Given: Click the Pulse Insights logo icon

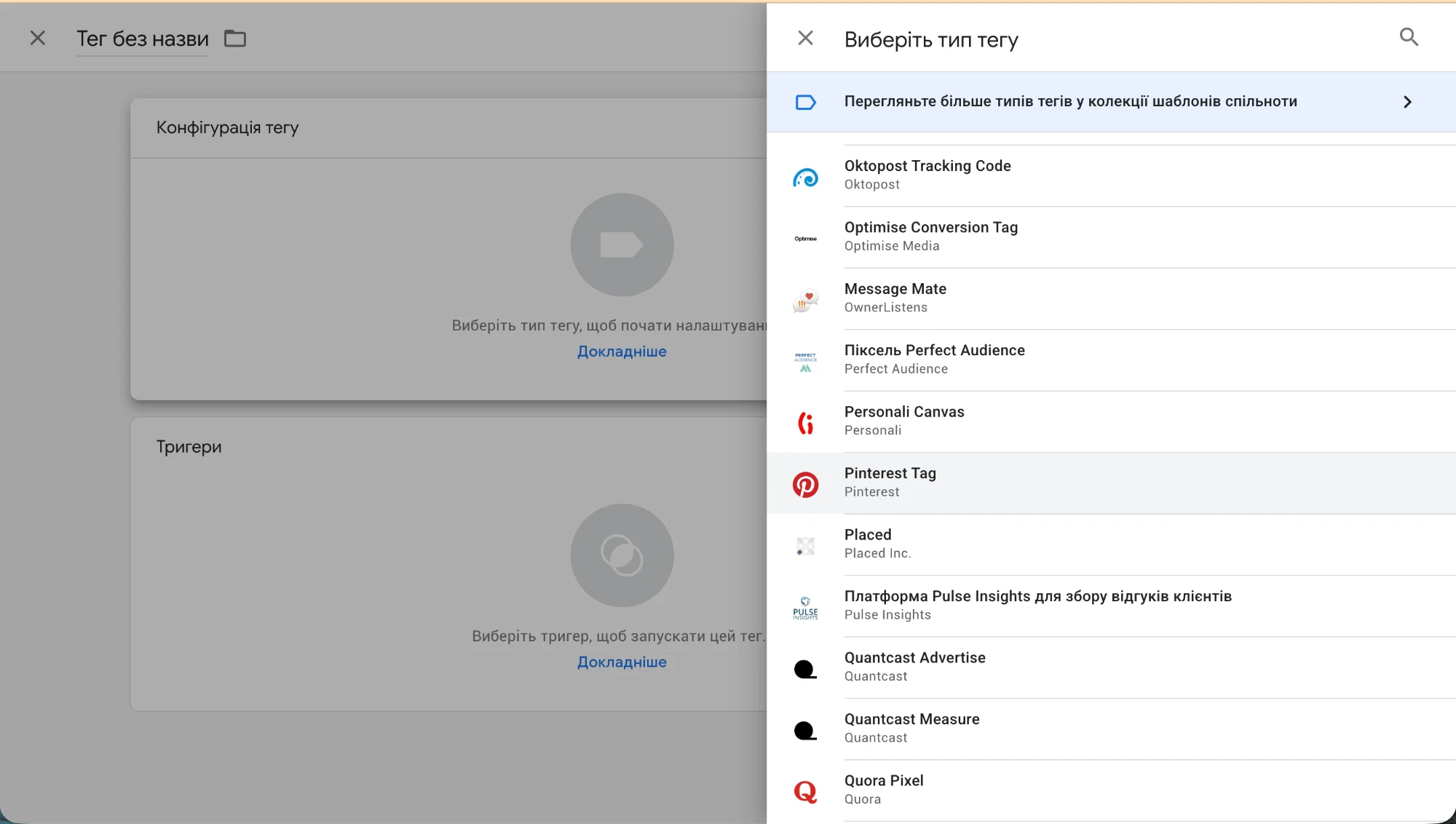Looking at the screenshot, I should tap(805, 608).
